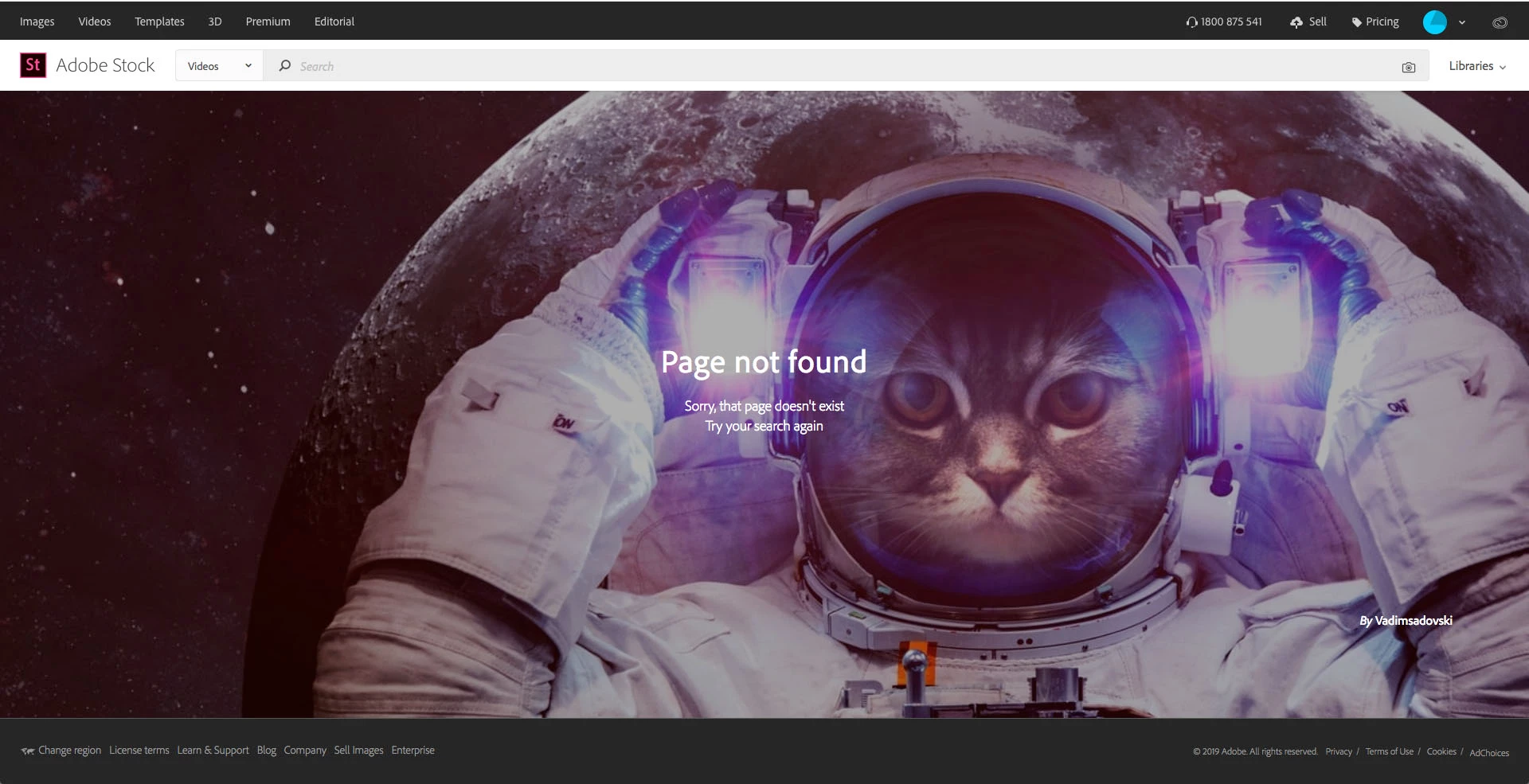Screen dimensions: 1529x784
Task: Call number 1800 875 541 link
Action: 1231,21
